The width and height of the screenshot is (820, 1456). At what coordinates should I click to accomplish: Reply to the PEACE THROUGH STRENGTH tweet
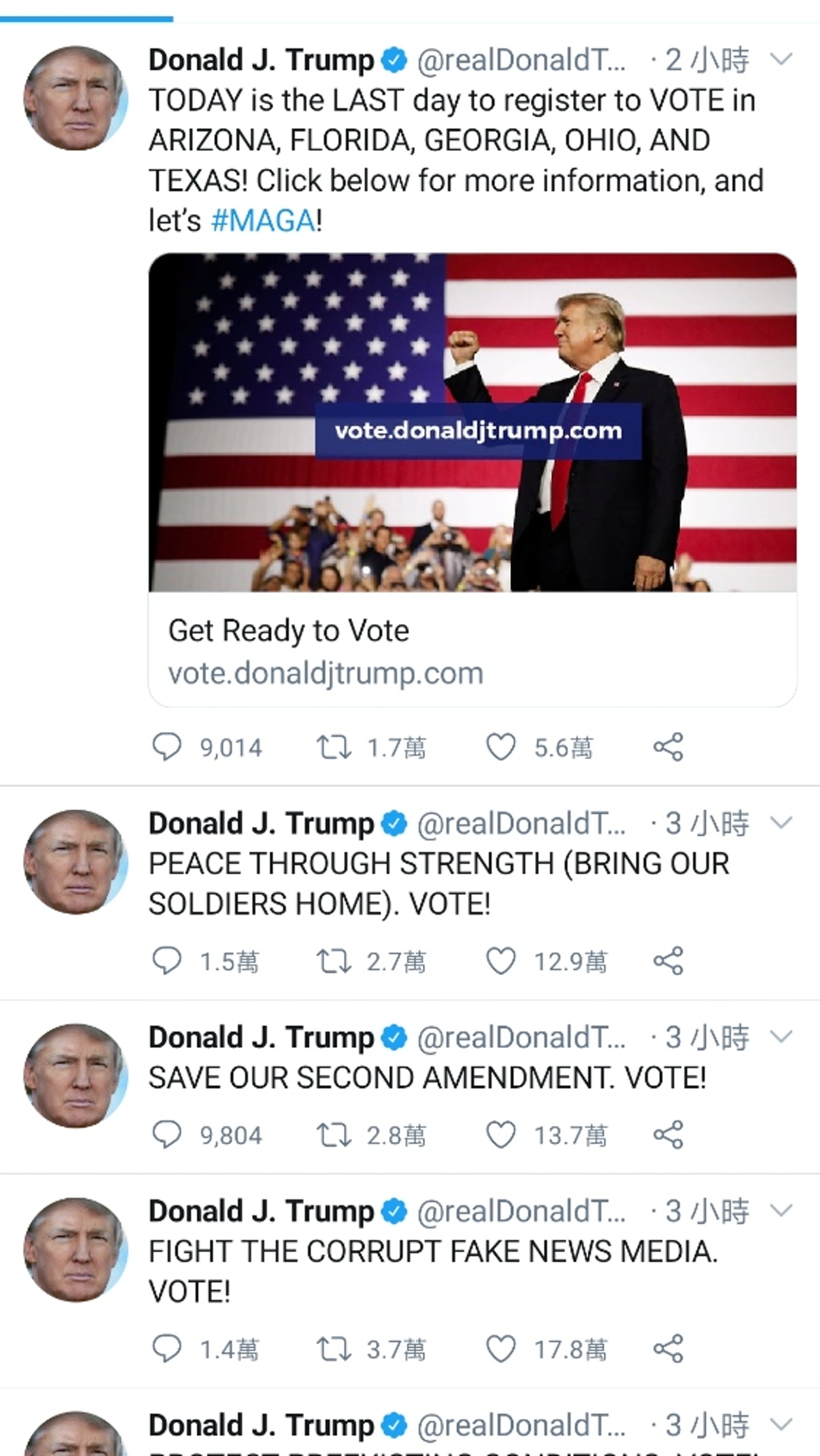pyautogui.click(x=167, y=961)
